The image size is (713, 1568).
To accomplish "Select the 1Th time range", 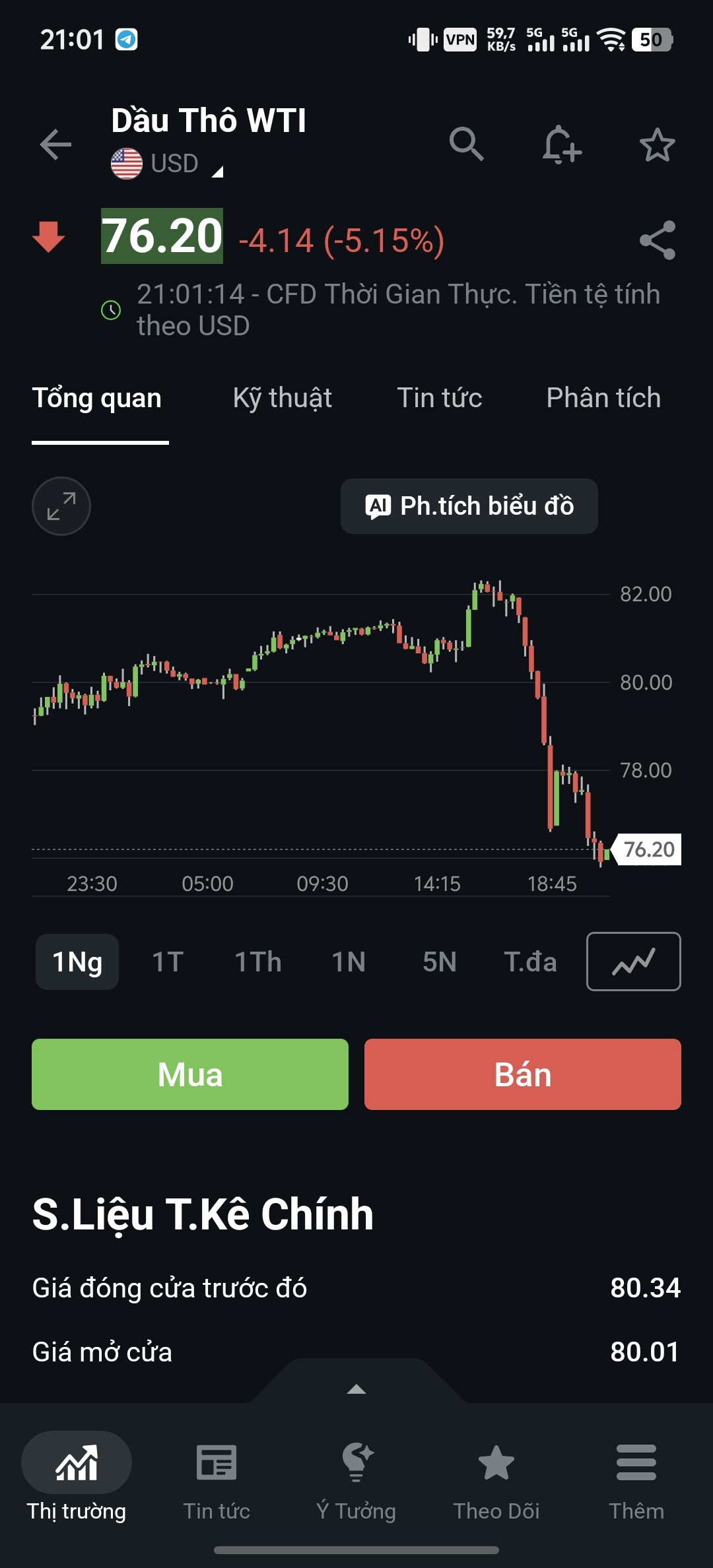I will [258, 962].
